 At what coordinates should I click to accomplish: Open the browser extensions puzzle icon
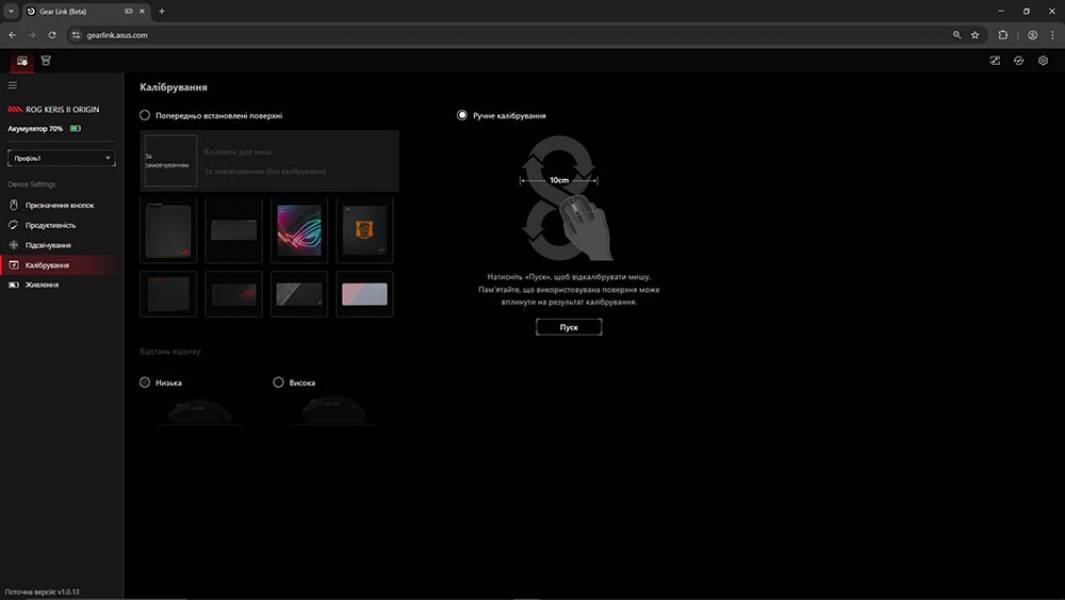[1003, 35]
